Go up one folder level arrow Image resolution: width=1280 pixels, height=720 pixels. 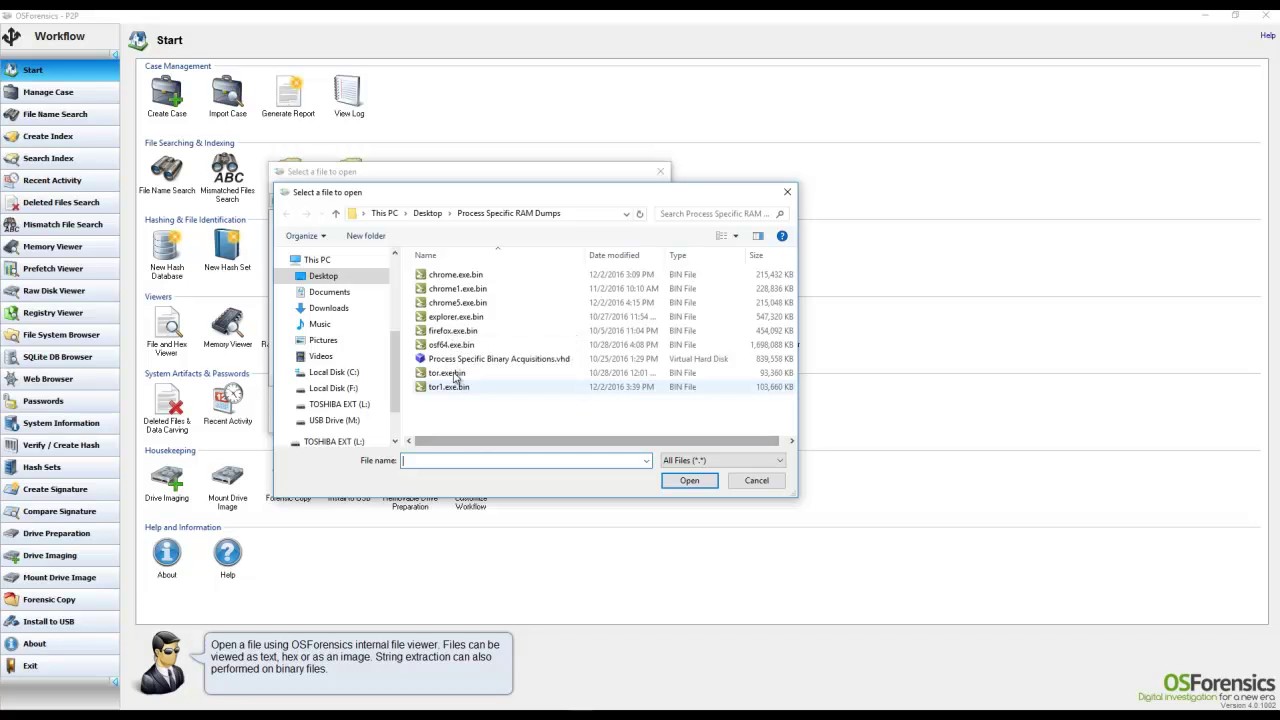[335, 214]
